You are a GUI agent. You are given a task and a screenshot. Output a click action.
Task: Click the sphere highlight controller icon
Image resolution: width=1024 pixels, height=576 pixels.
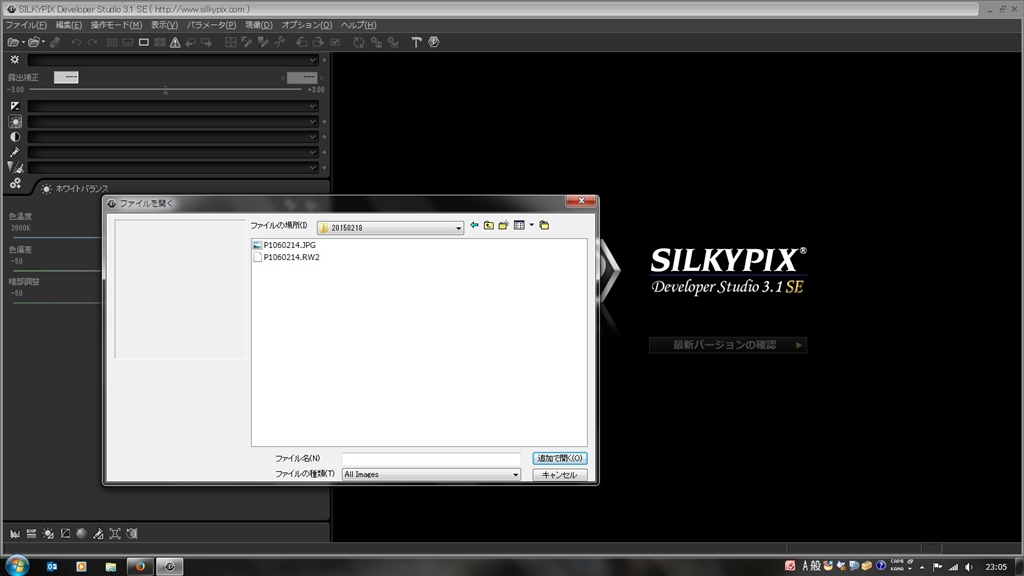click(82, 534)
